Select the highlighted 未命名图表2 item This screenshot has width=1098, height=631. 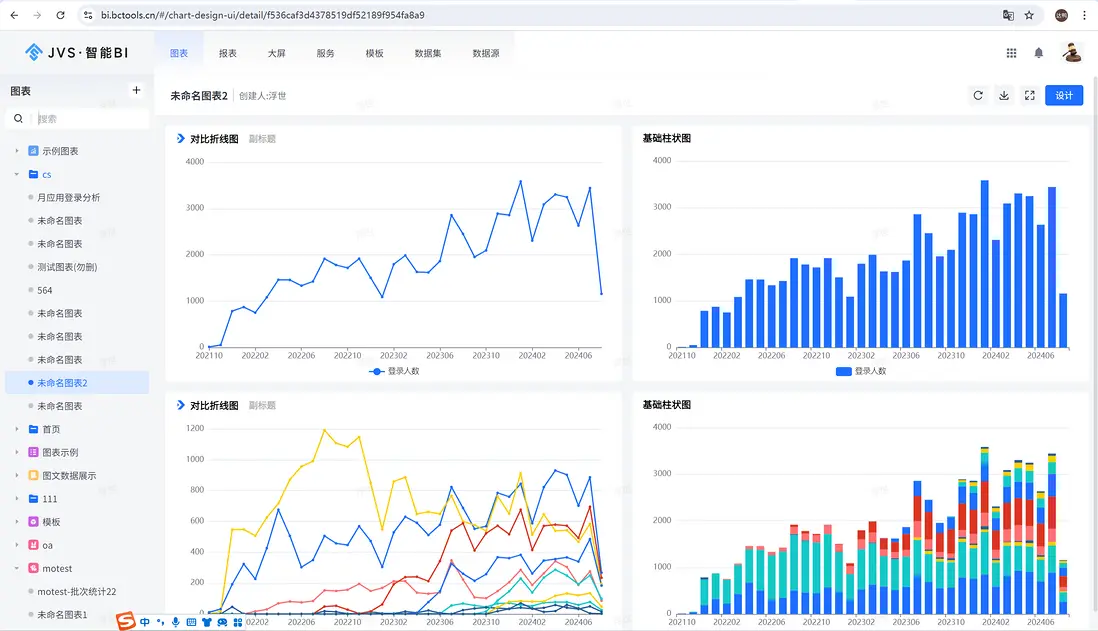[77, 383]
